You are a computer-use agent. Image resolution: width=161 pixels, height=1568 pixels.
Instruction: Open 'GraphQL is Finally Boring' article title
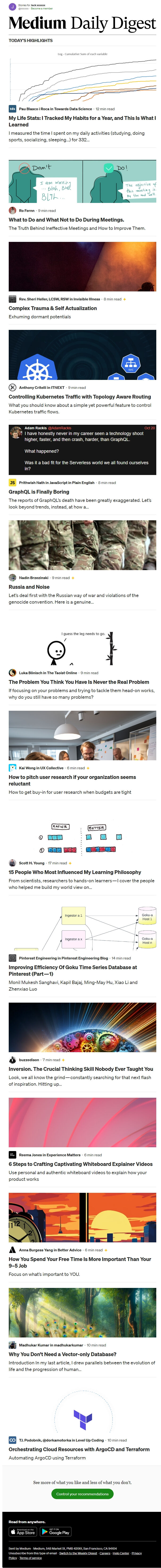coord(39,492)
